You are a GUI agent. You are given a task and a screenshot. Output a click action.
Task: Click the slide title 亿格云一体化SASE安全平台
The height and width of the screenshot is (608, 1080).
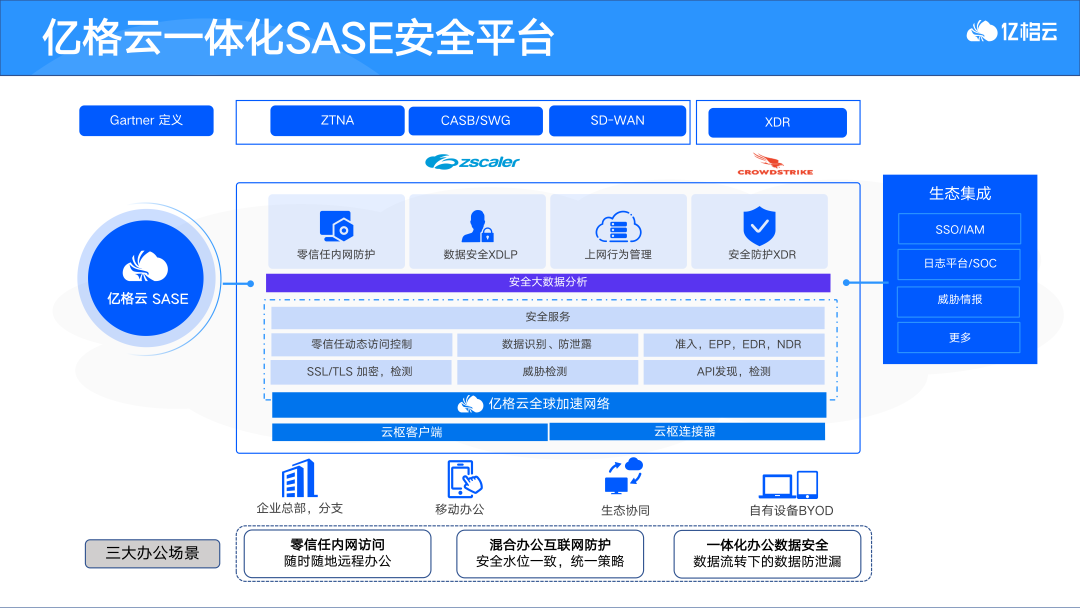point(298,37)
